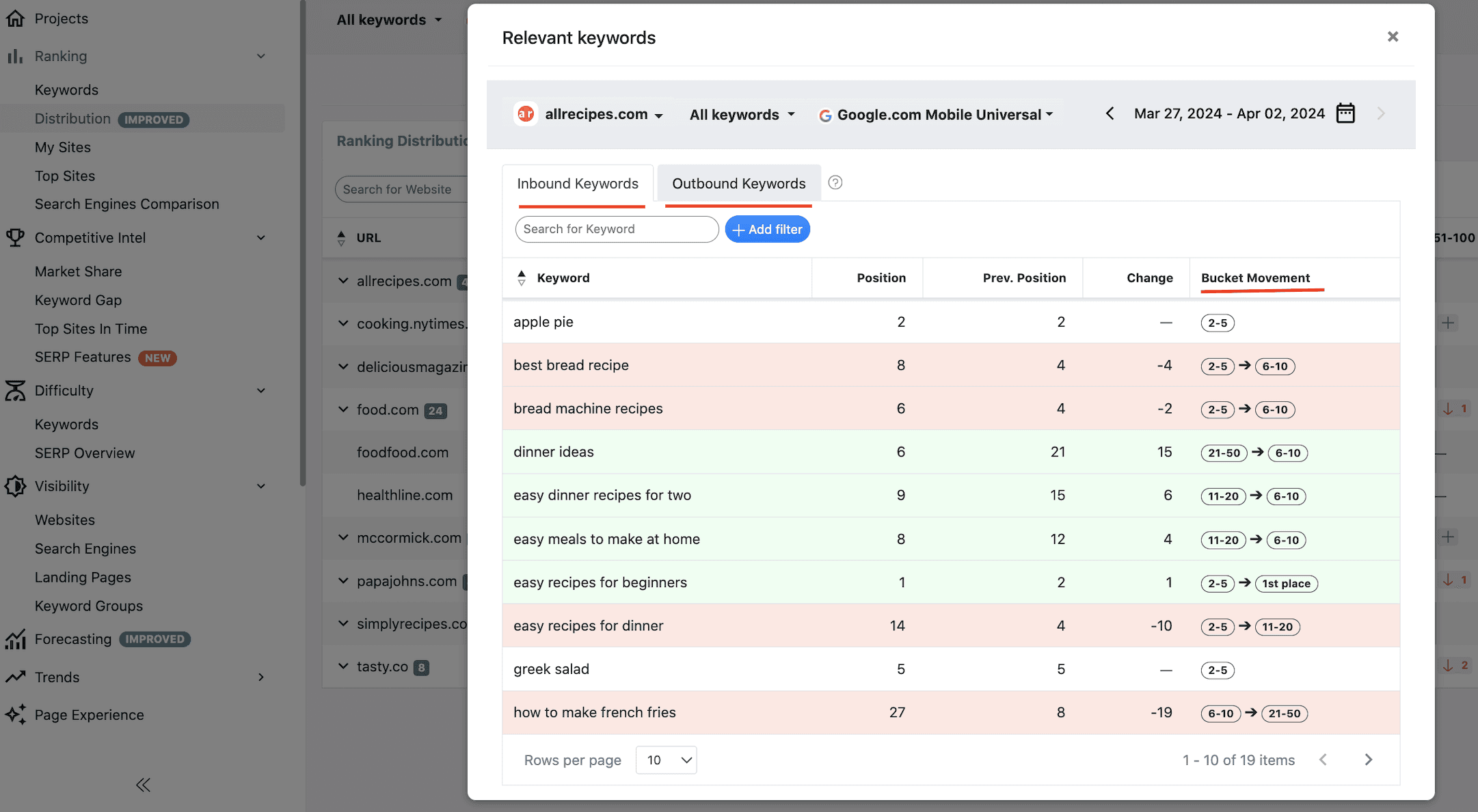Collapse sidebar with double chevron icon

click(143, 785)
